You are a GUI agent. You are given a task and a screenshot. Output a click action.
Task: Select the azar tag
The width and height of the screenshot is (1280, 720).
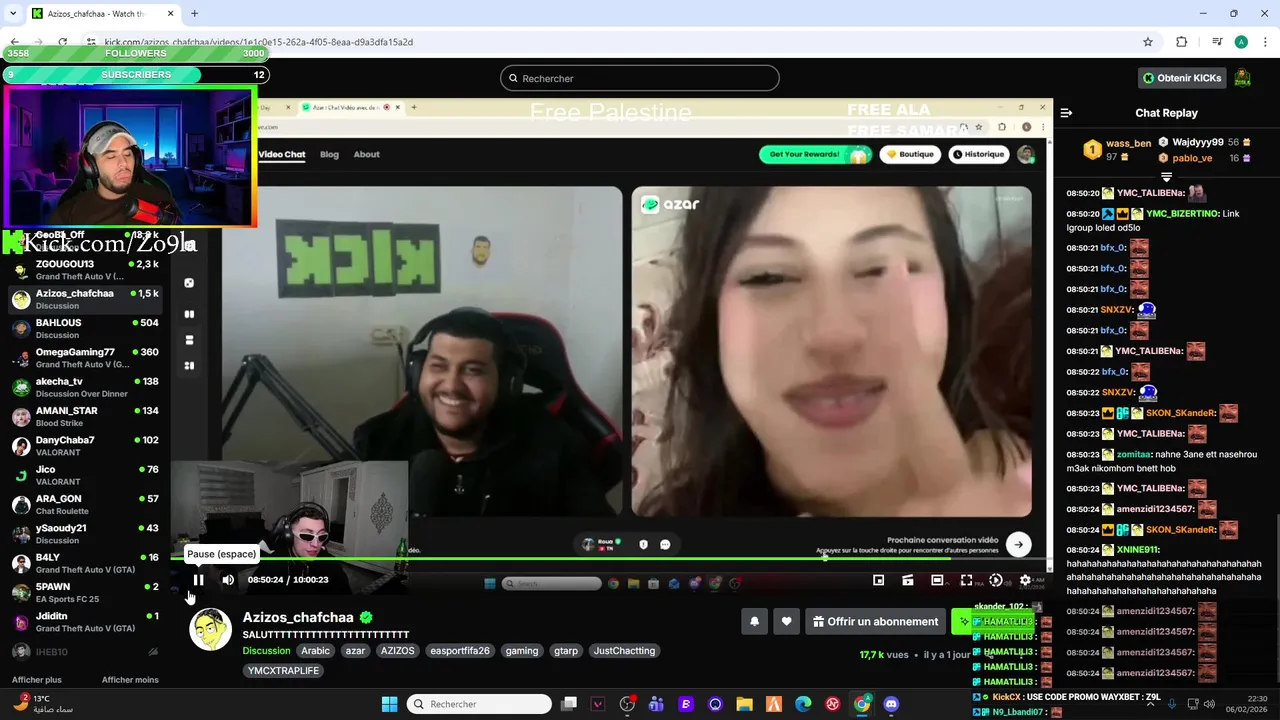pyautogui.click(x=355, y=650)
